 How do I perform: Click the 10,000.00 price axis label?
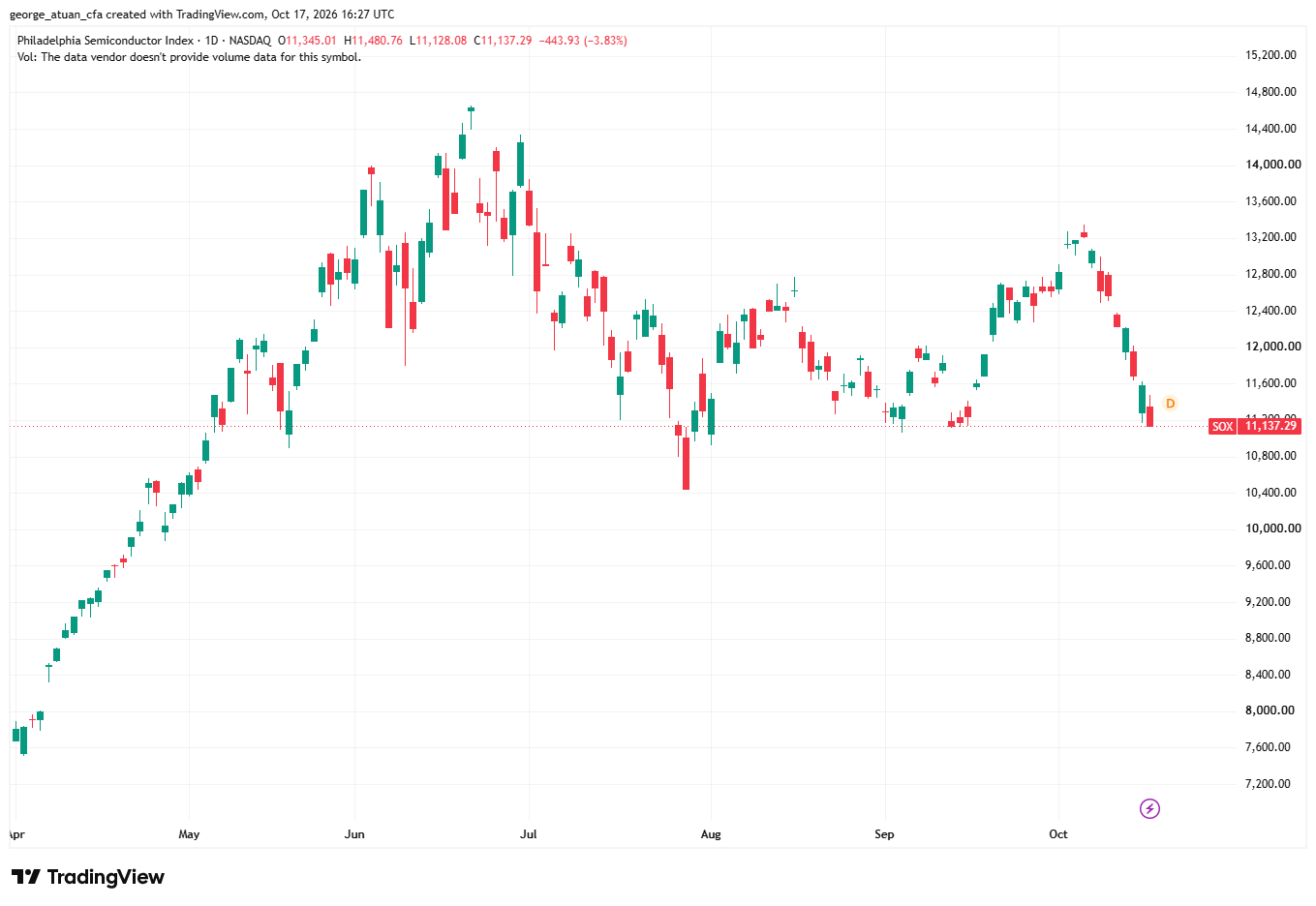(x=1272, y=528)
